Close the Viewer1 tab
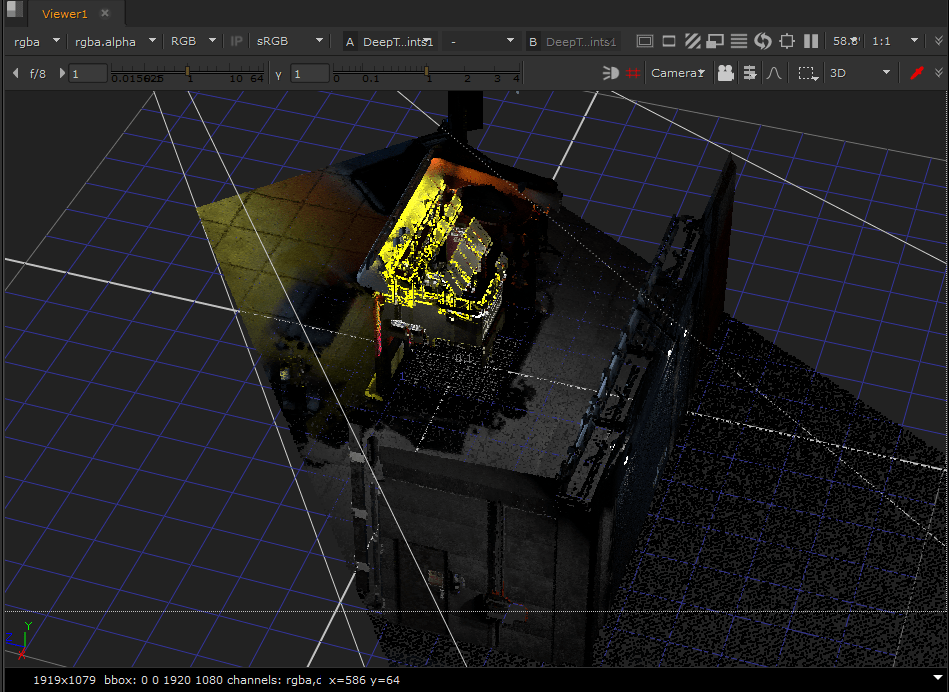949x692 pixels. pos(105,14)
